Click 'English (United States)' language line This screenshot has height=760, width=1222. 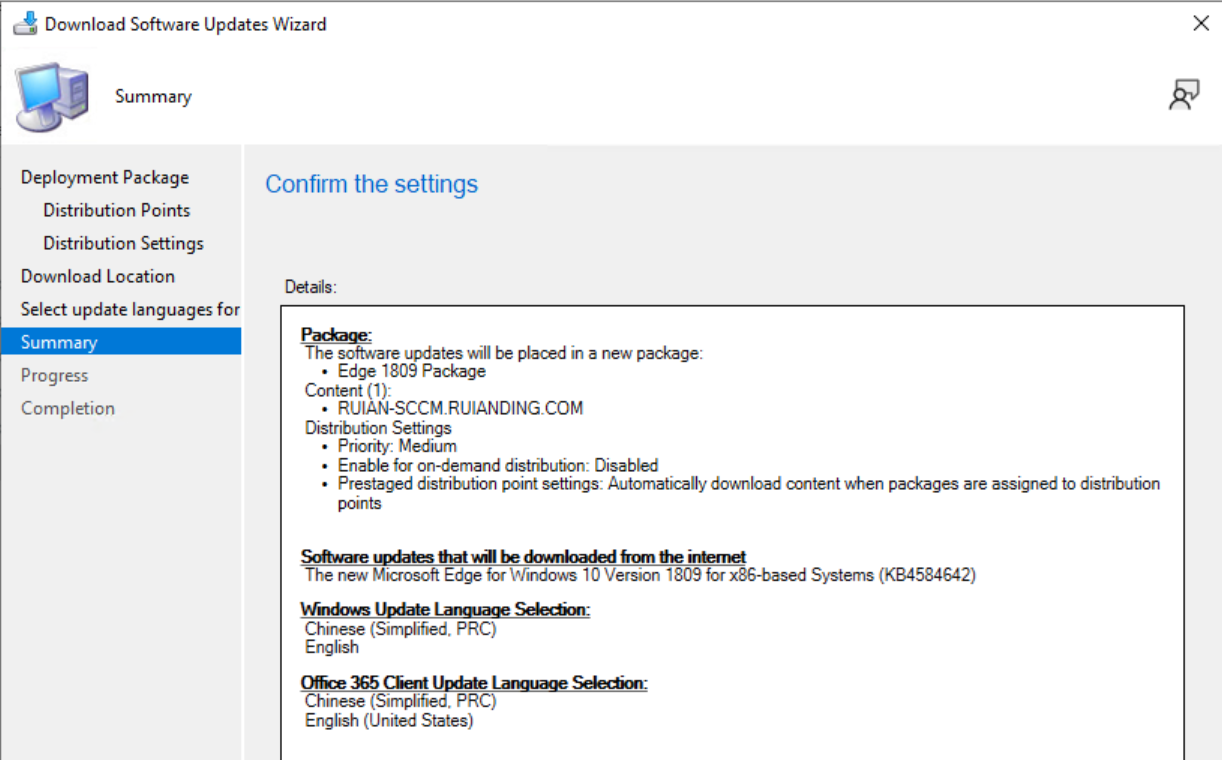click(x=389, y=720)
